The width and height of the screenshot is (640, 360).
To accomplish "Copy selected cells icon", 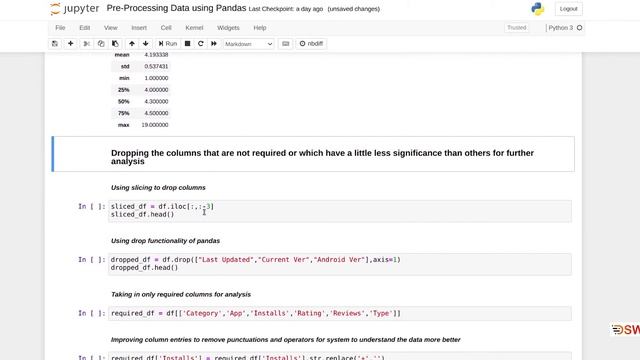I will point(101,44).
